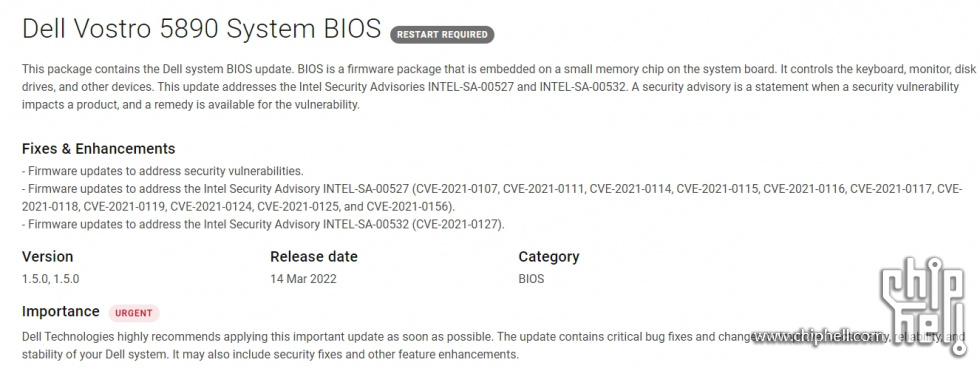Click the Dell Vostro 5890 System BIOS title

(201, 29)
